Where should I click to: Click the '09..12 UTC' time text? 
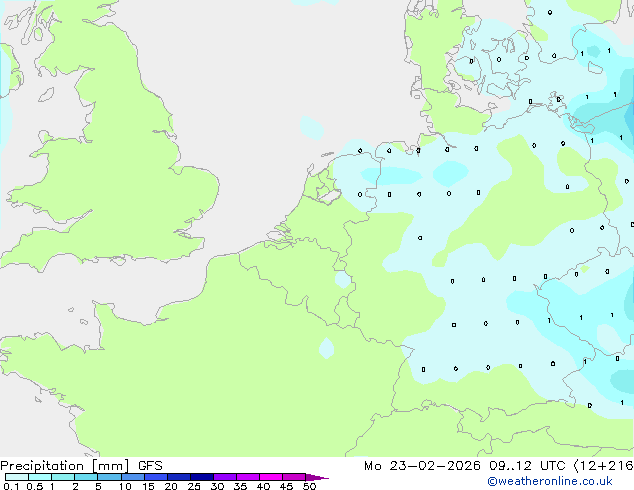[x=527, y=466]
